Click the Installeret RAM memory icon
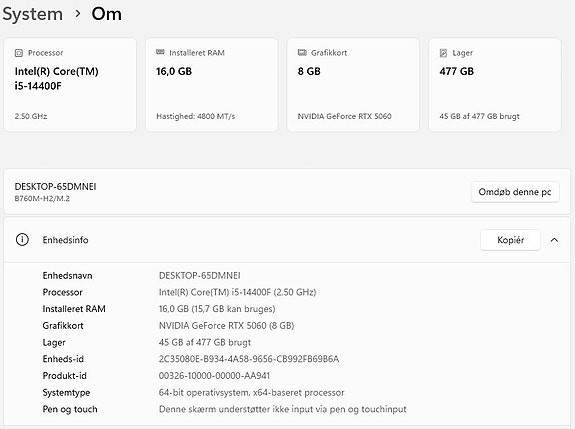Image resolution: width=575 pixels, height=429 pixels. [160, 52]
